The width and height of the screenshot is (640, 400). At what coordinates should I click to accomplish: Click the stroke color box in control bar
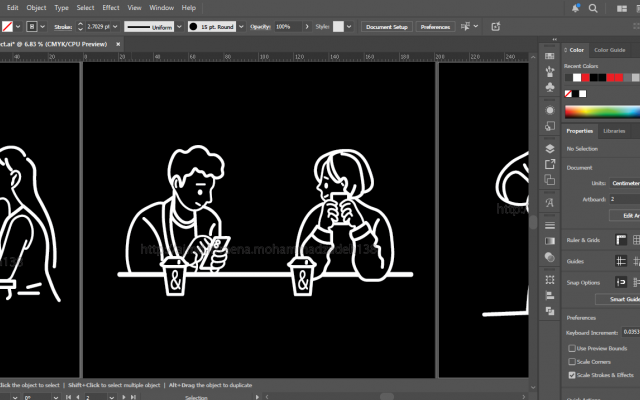point(31,27)
